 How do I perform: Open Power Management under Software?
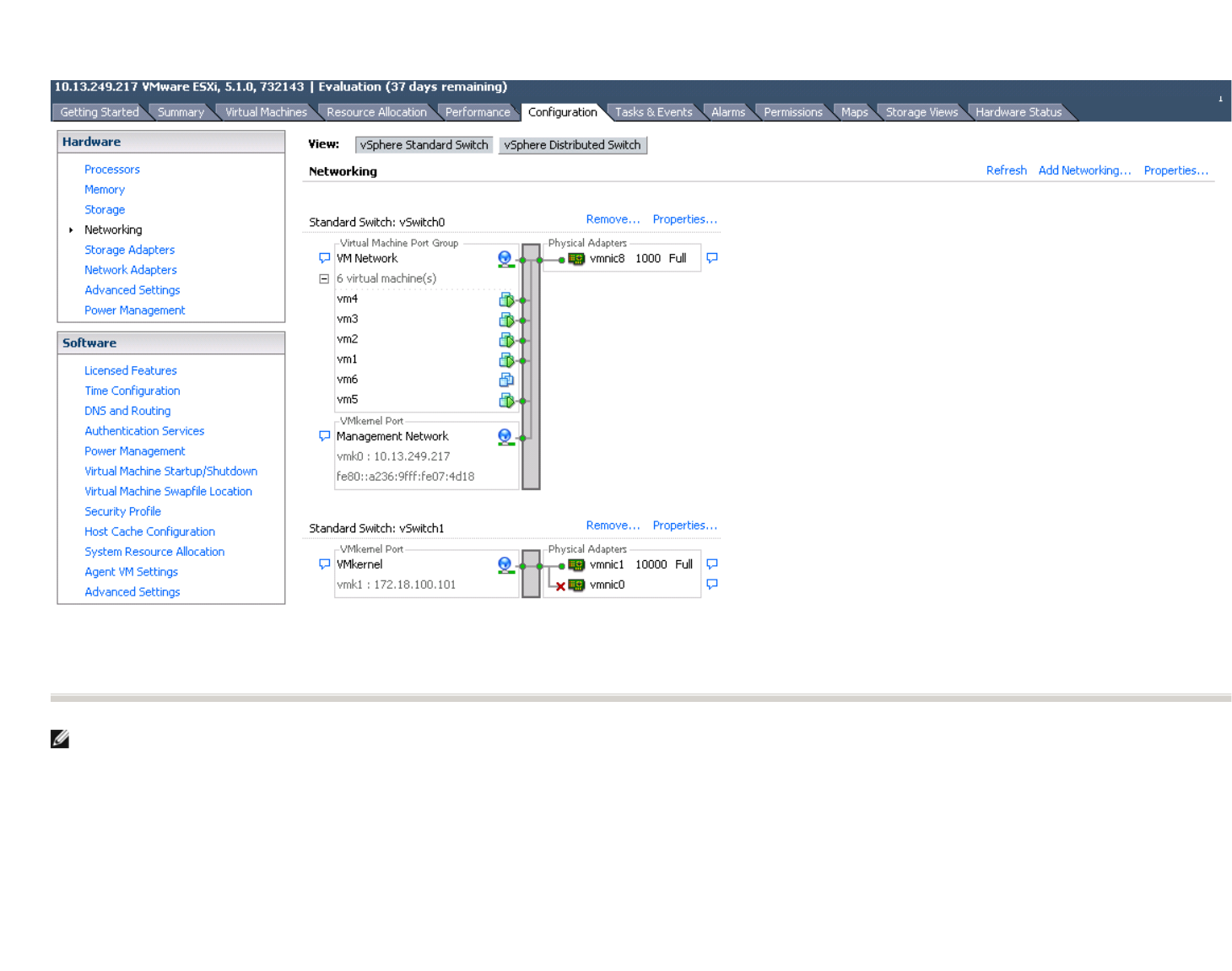135,452
